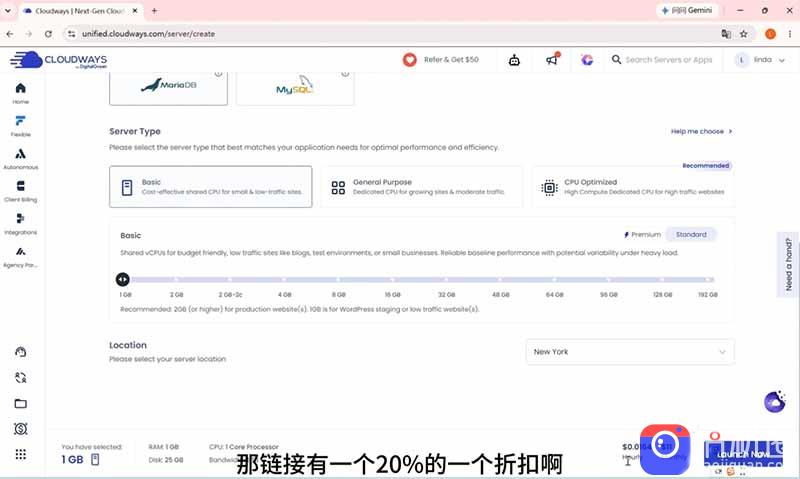
Task: Open the browser tab list chevron
Action: (8, 10)
